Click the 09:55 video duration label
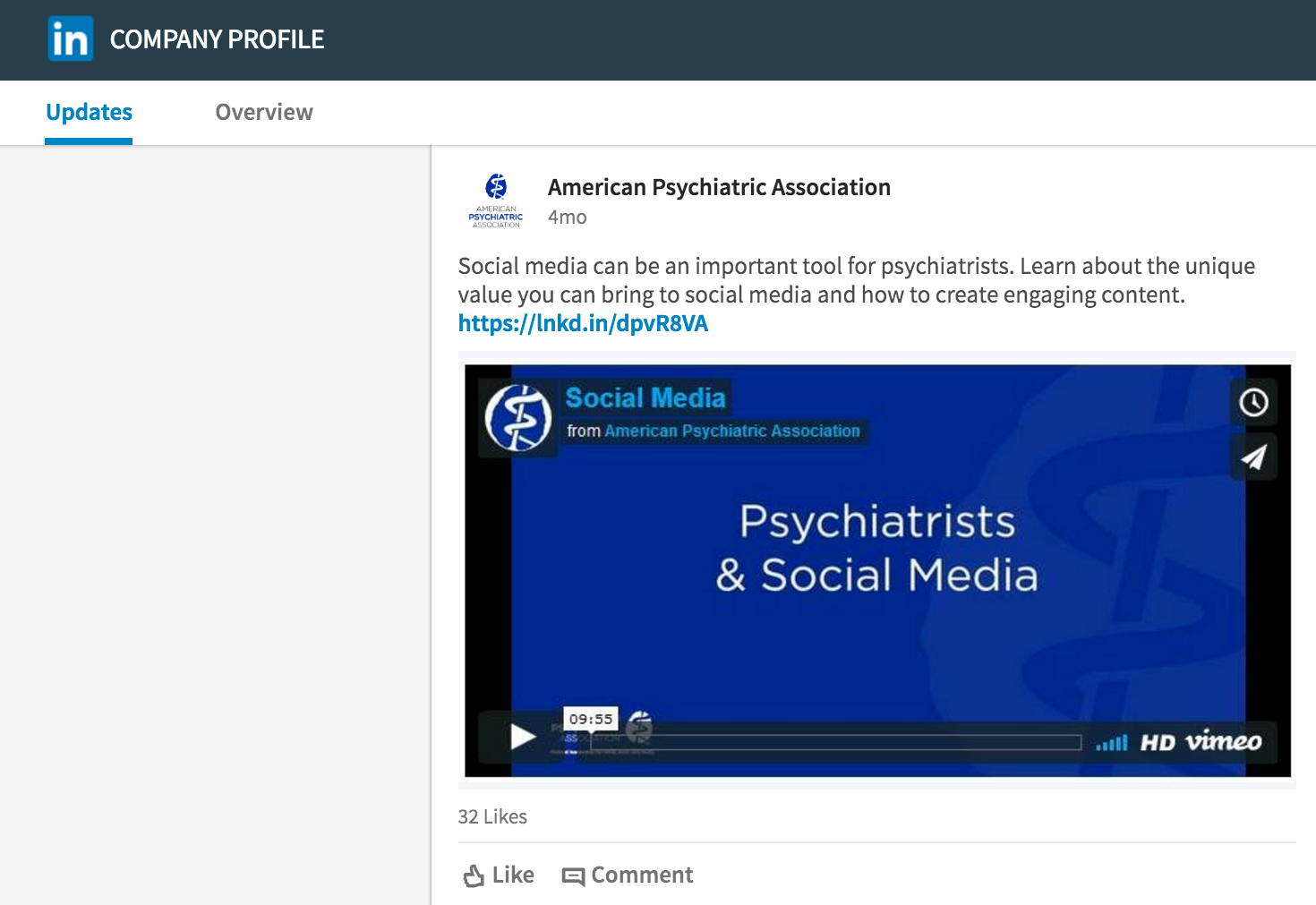Image resolution: width=1316 pixels, height=905 pixels. click(x=591, y=719)
